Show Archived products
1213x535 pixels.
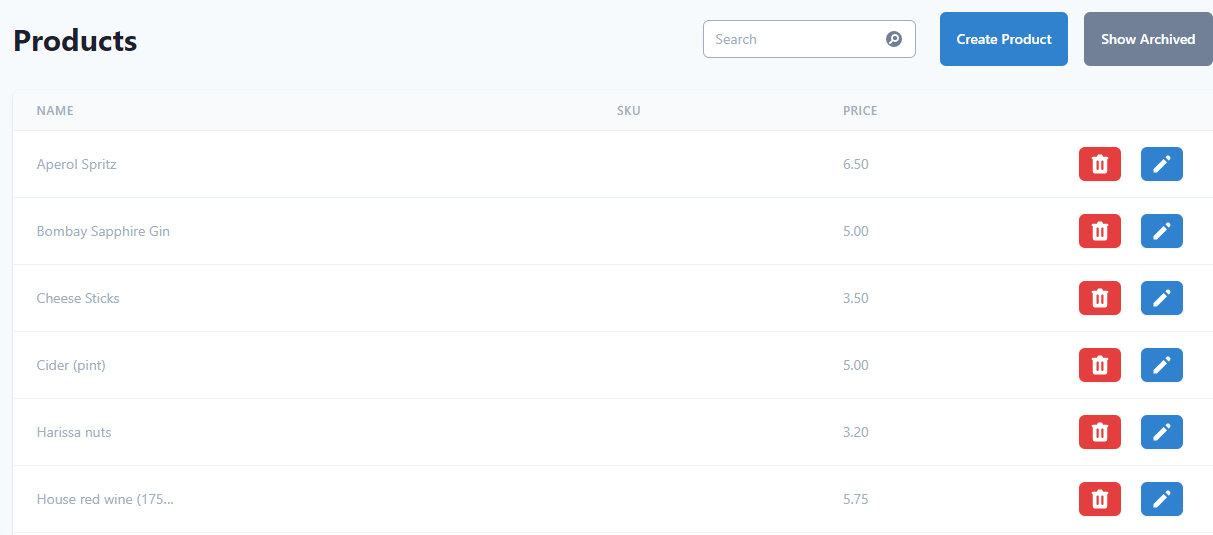pyautogui.click(x=1147, y=39)
